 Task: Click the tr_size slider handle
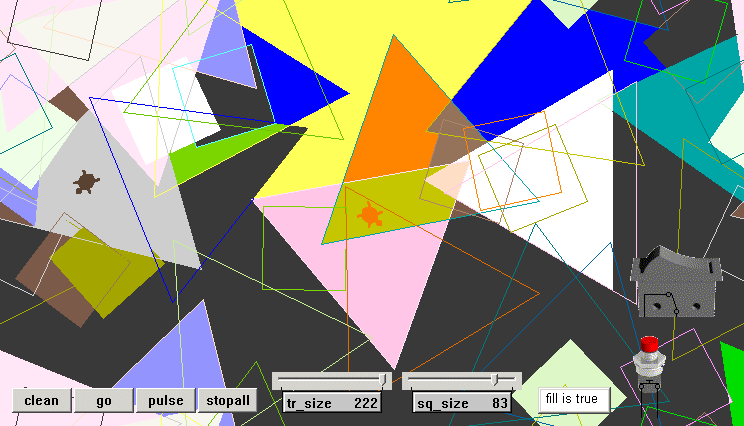[x=382, y=380]
